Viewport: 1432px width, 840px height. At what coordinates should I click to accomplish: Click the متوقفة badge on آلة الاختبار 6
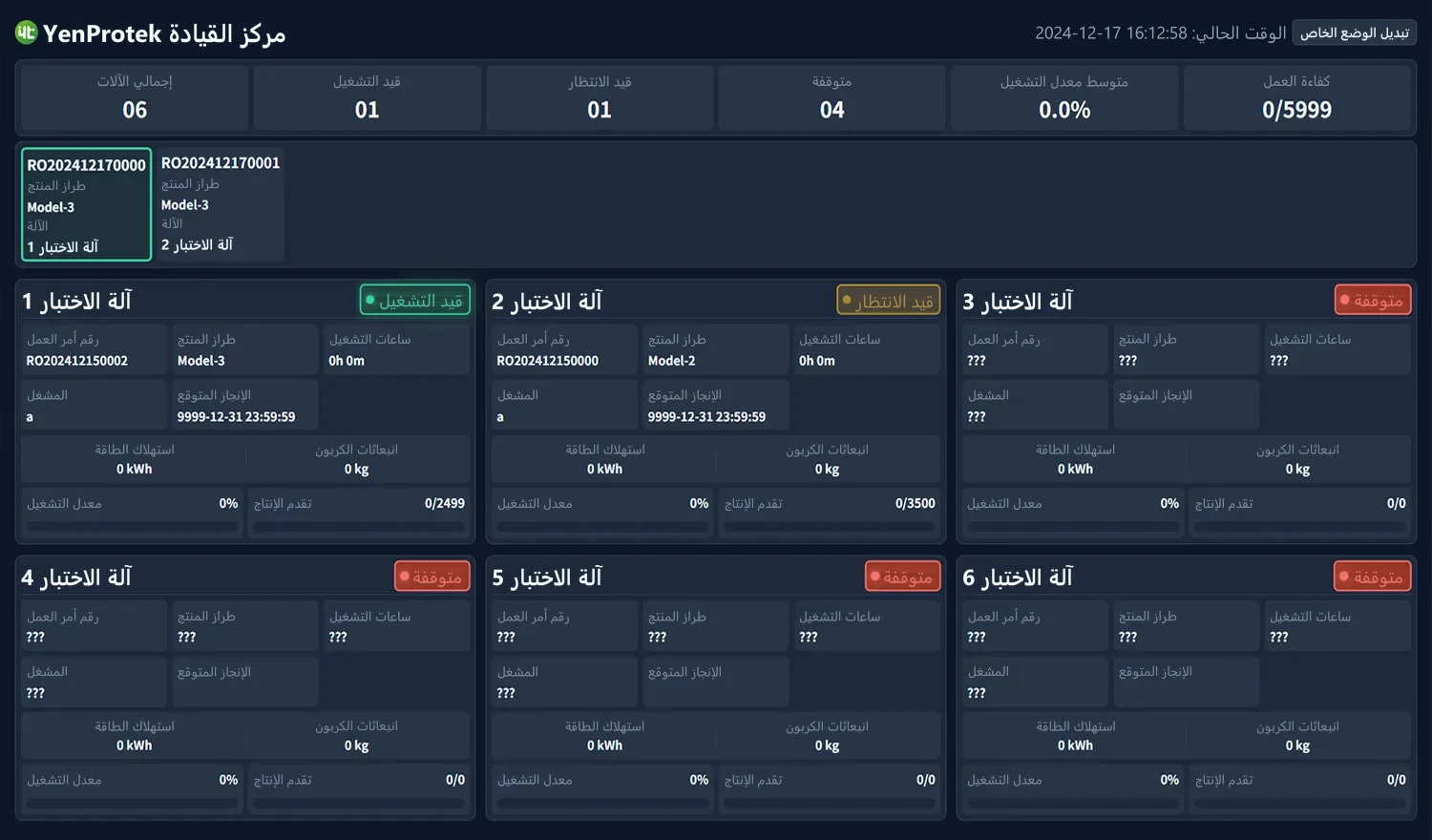[x=1373, y=577]
